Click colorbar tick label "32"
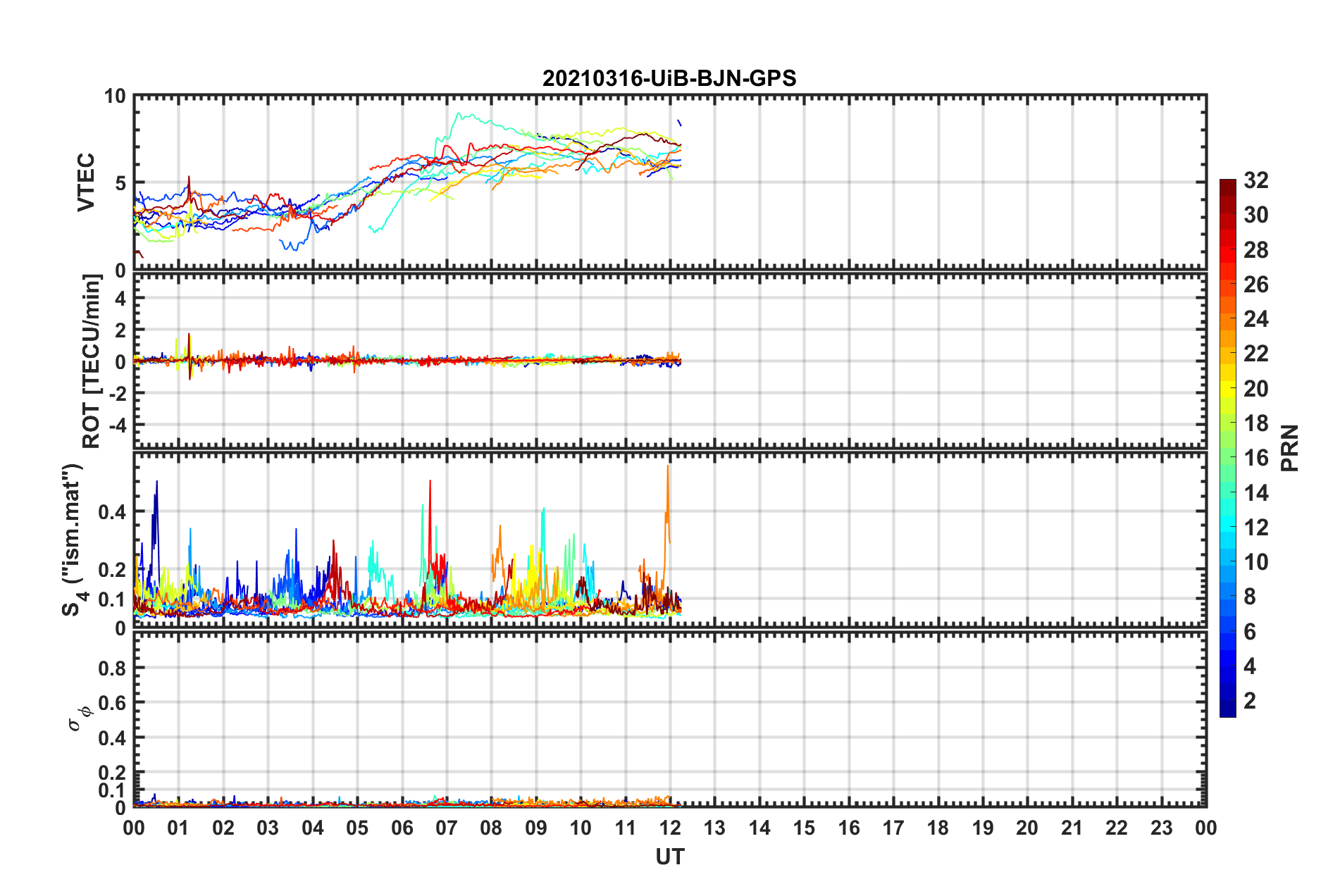1340x896 pixels. pos(1255,180)
